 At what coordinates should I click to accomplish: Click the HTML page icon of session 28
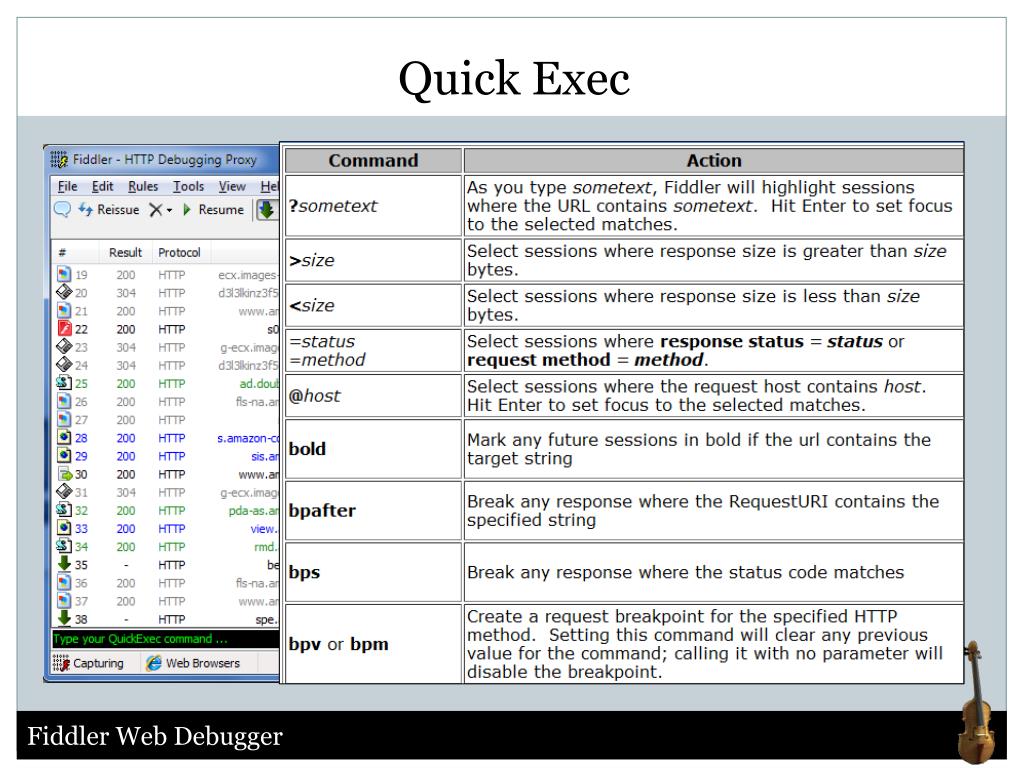(63, 437)
